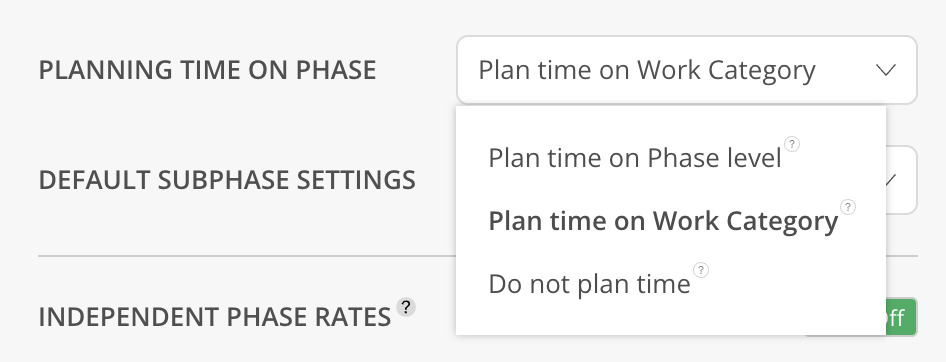
Task: Click empty space right of Do not plan time help icon
Action: pos(796,284)
